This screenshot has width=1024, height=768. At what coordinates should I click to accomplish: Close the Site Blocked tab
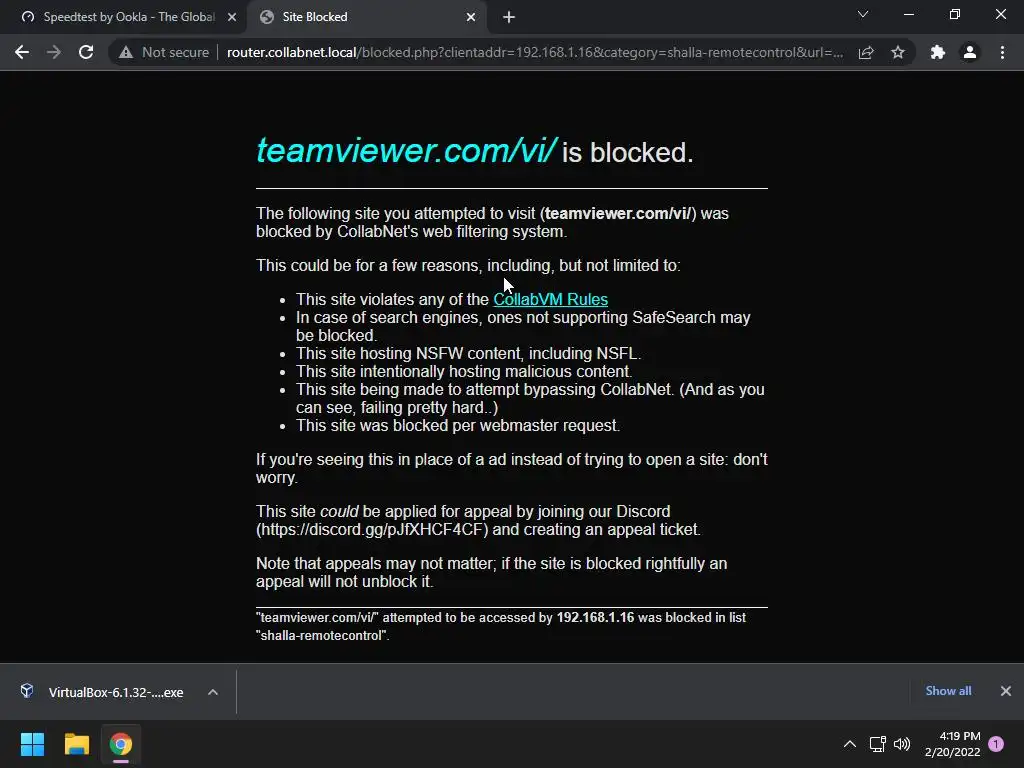[471, 17]
